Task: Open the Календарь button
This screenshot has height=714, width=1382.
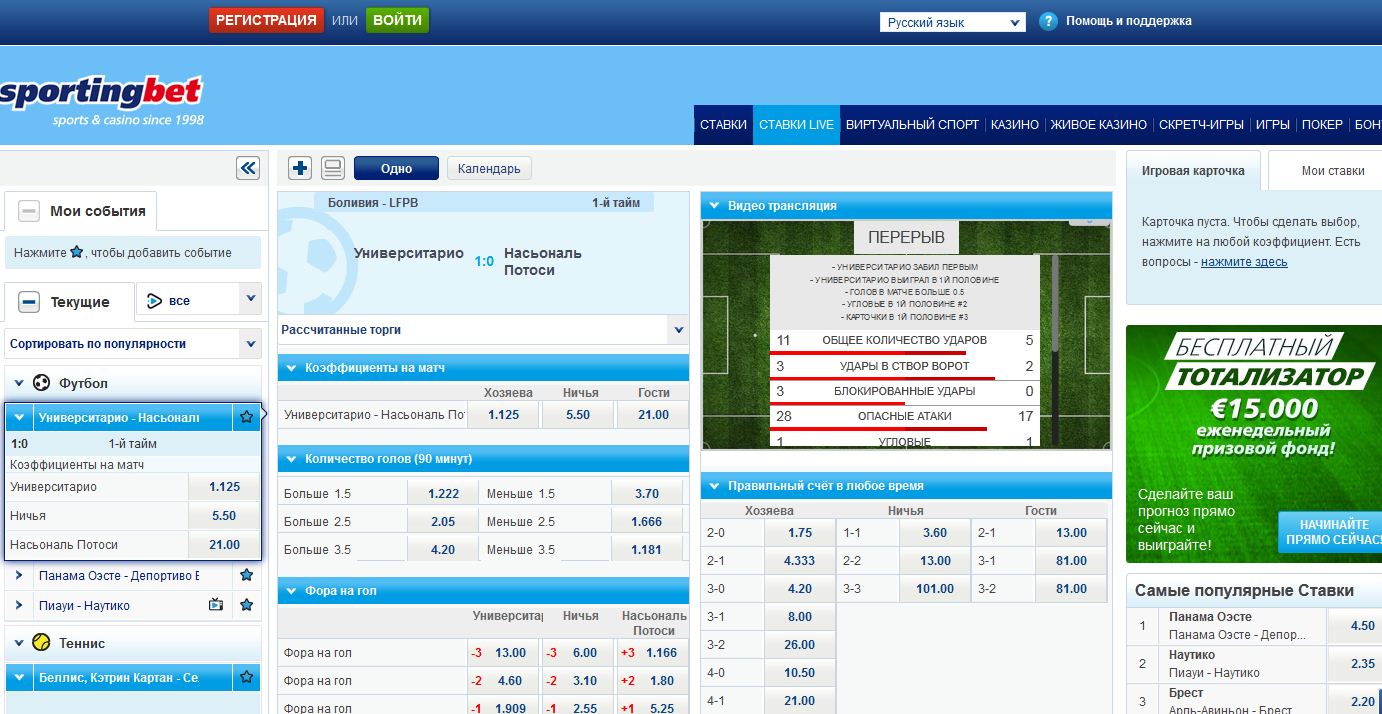Action: pos(489,168)
